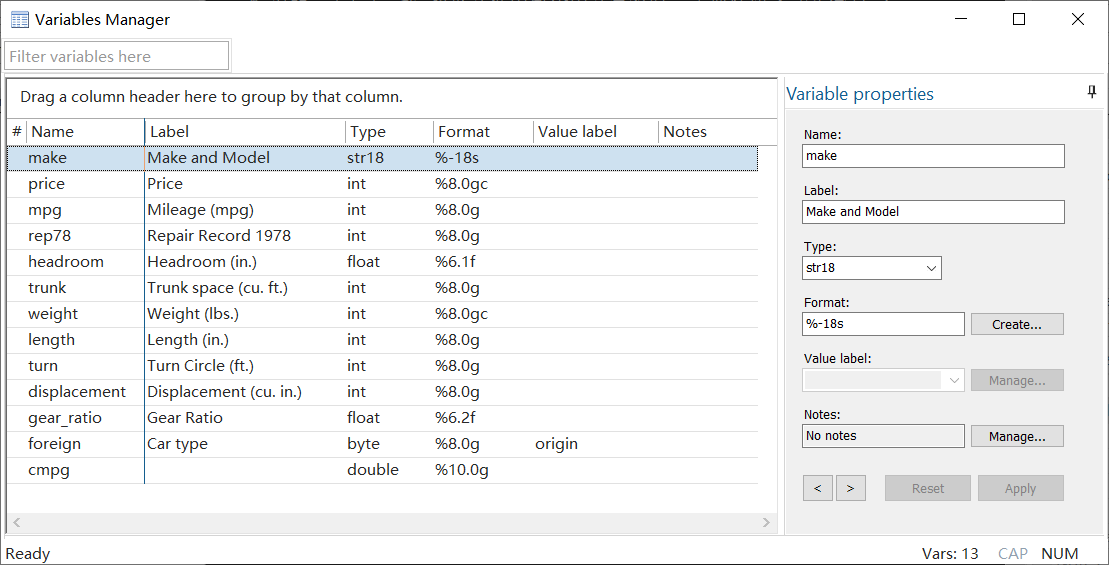This screenshot has height=565, width=1109.
Task: Go to previous variable with left arrow
Action: click(817, 488)
